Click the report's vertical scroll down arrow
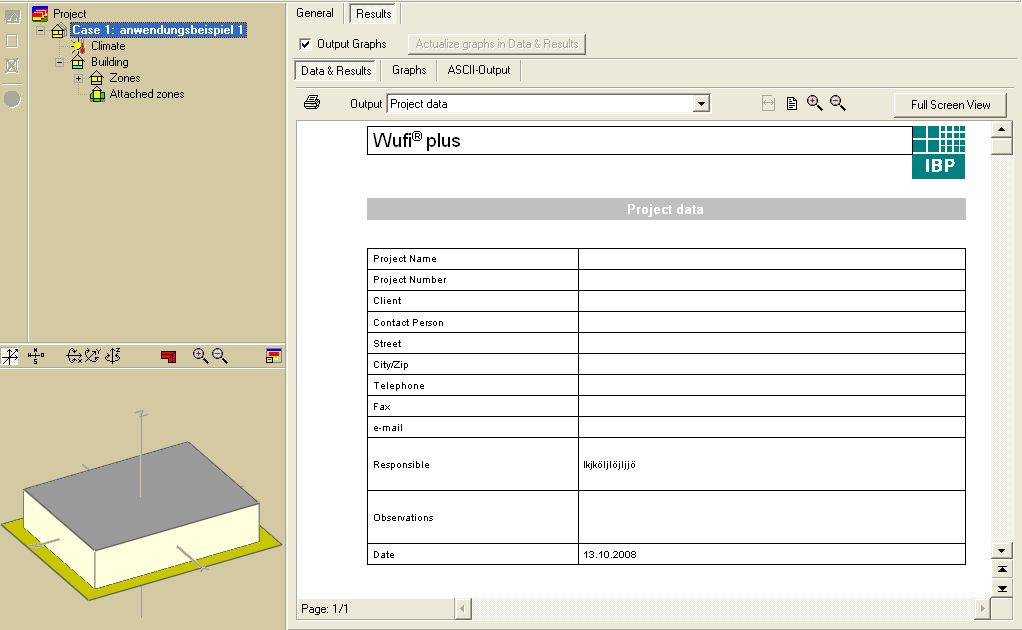 coord(1001,551)
